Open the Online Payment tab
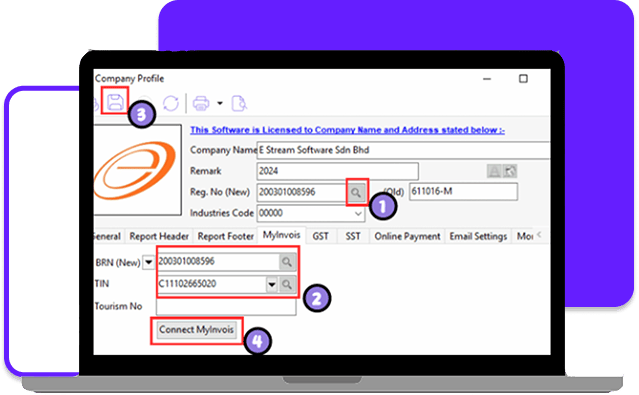The width and height of the screenshot is (639, 395). (407, 236)
